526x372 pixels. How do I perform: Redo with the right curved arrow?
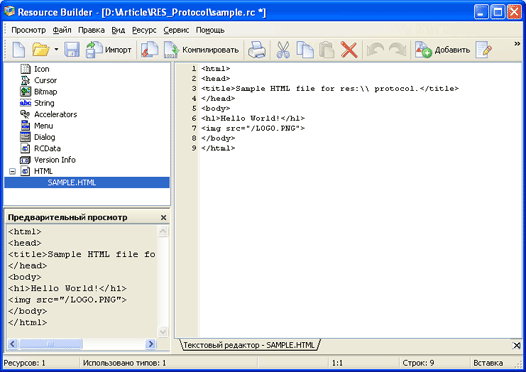coord(398,50)
